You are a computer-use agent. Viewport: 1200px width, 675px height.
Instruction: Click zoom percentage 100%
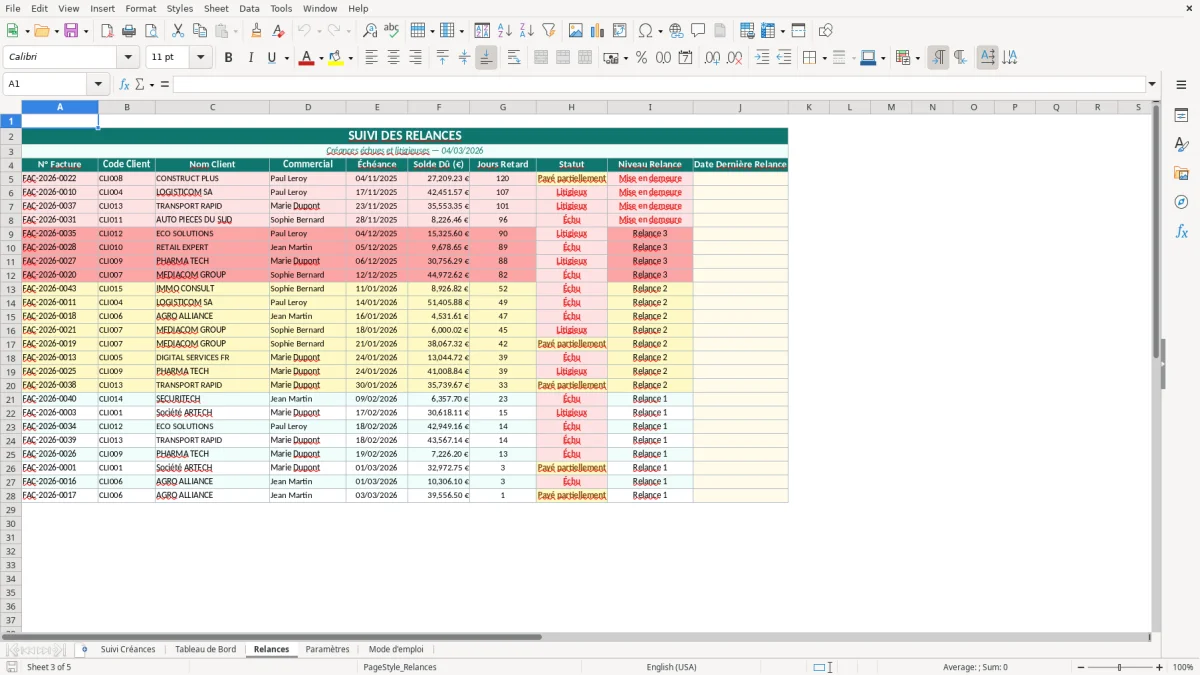tap(1182, 667)
